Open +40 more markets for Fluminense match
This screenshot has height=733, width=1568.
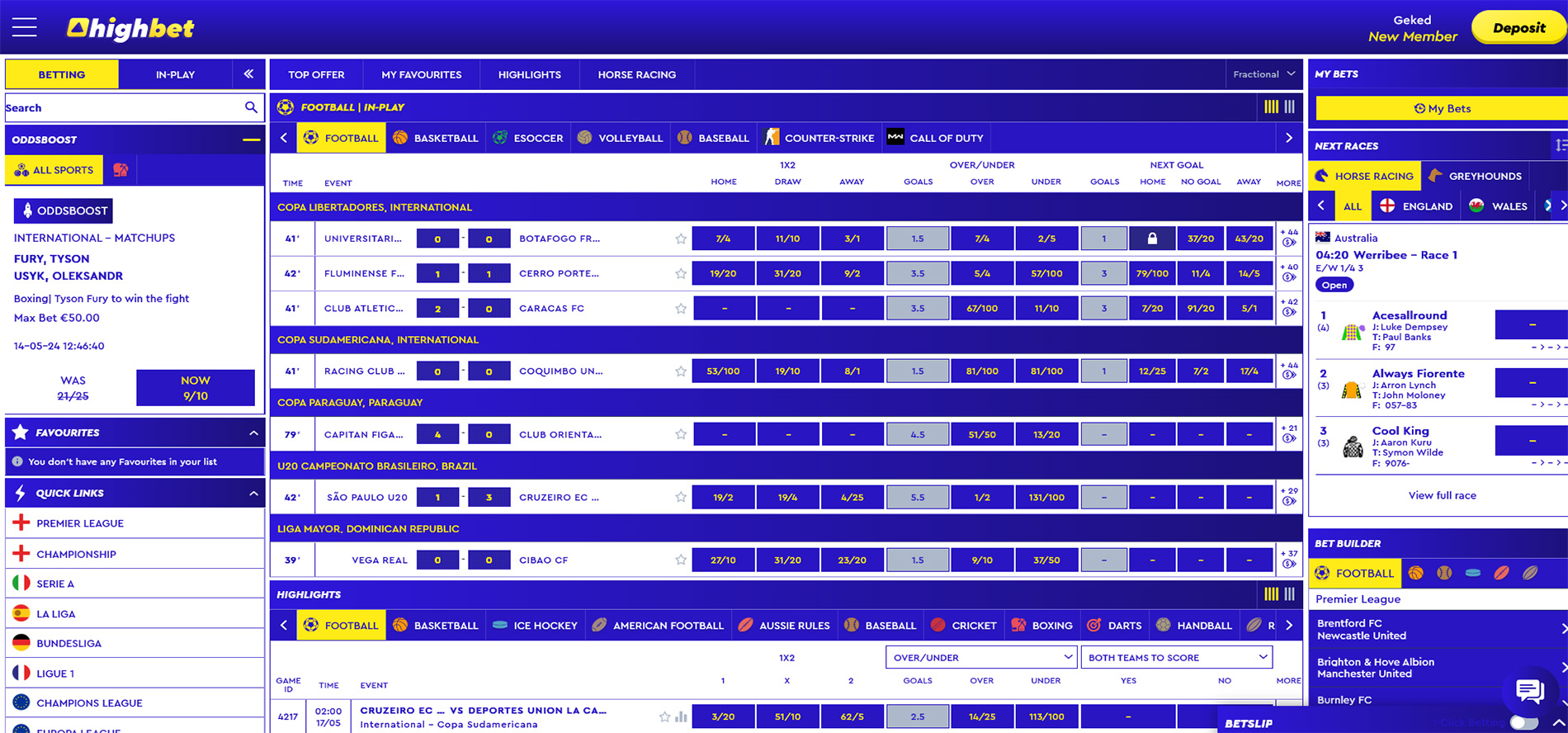[x=1289, y=272]
